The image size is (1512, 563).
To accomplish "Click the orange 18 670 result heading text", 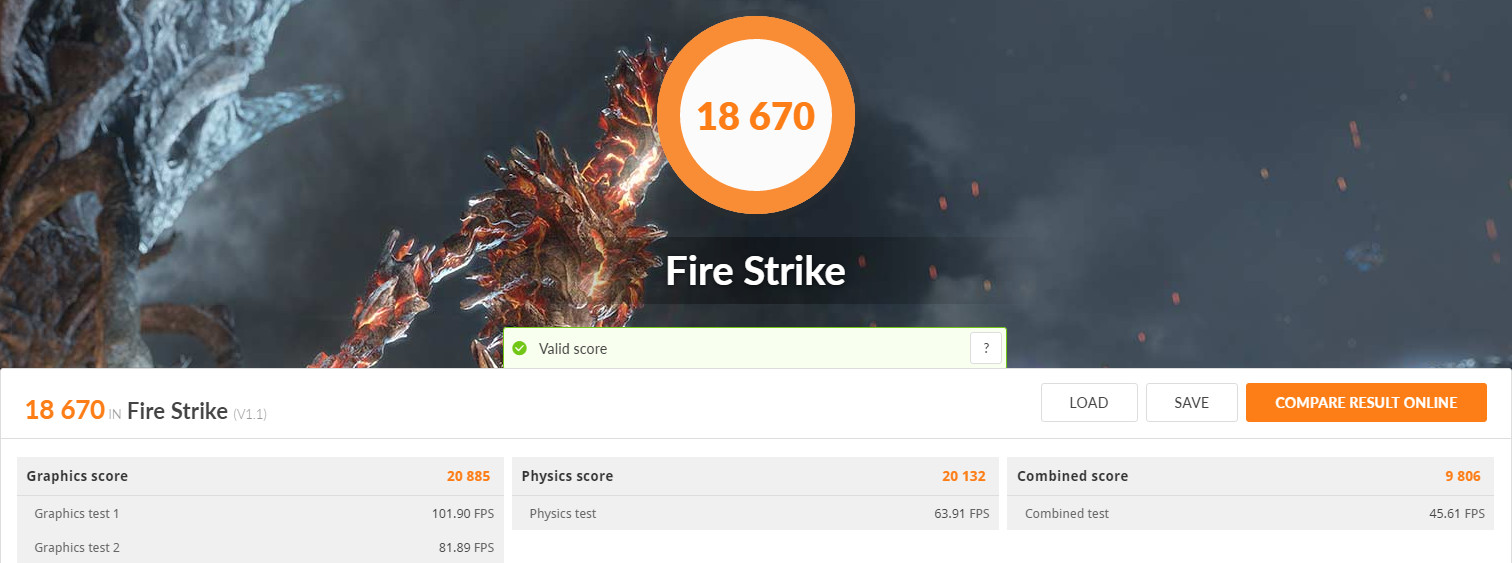I will pyautogui.click(x=65, y=409).
